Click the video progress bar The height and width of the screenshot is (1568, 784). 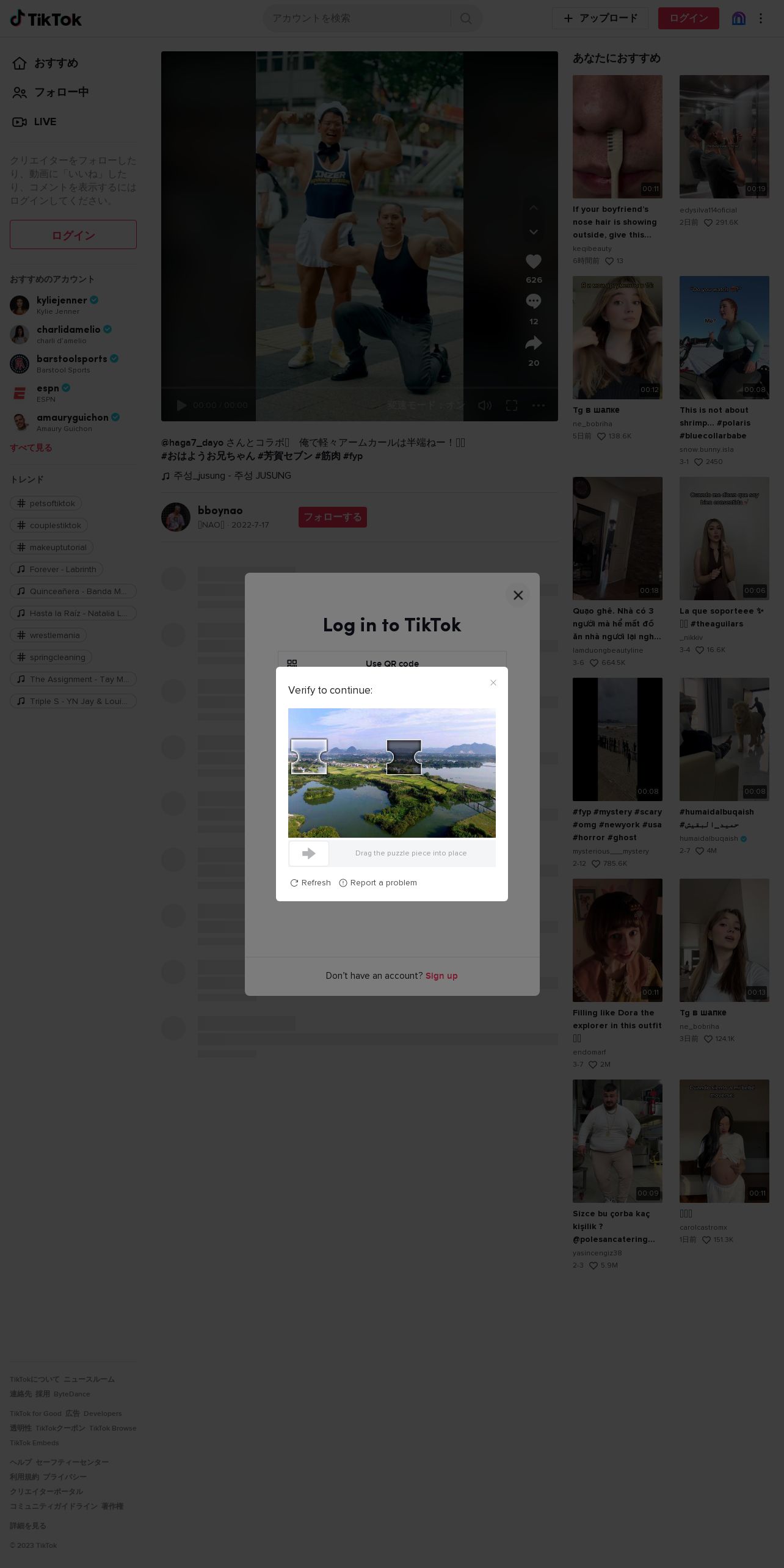(360, 388)
